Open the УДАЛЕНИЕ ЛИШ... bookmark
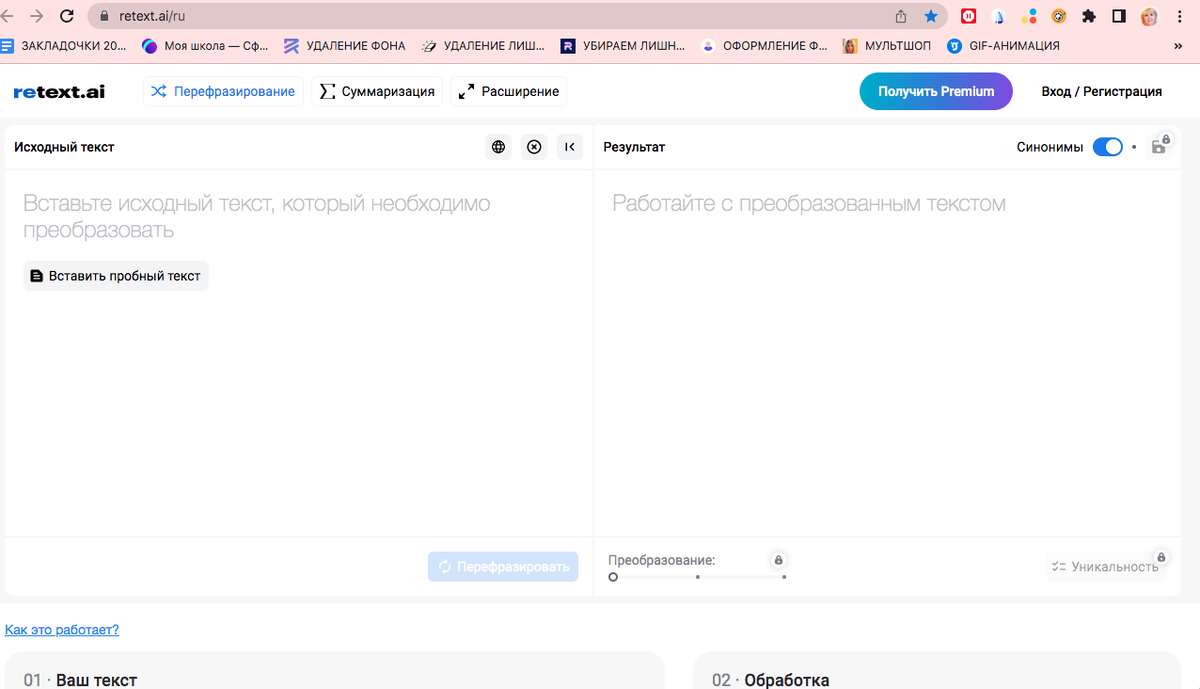This screenshot has height=689, width=1200. click(484, 46)
